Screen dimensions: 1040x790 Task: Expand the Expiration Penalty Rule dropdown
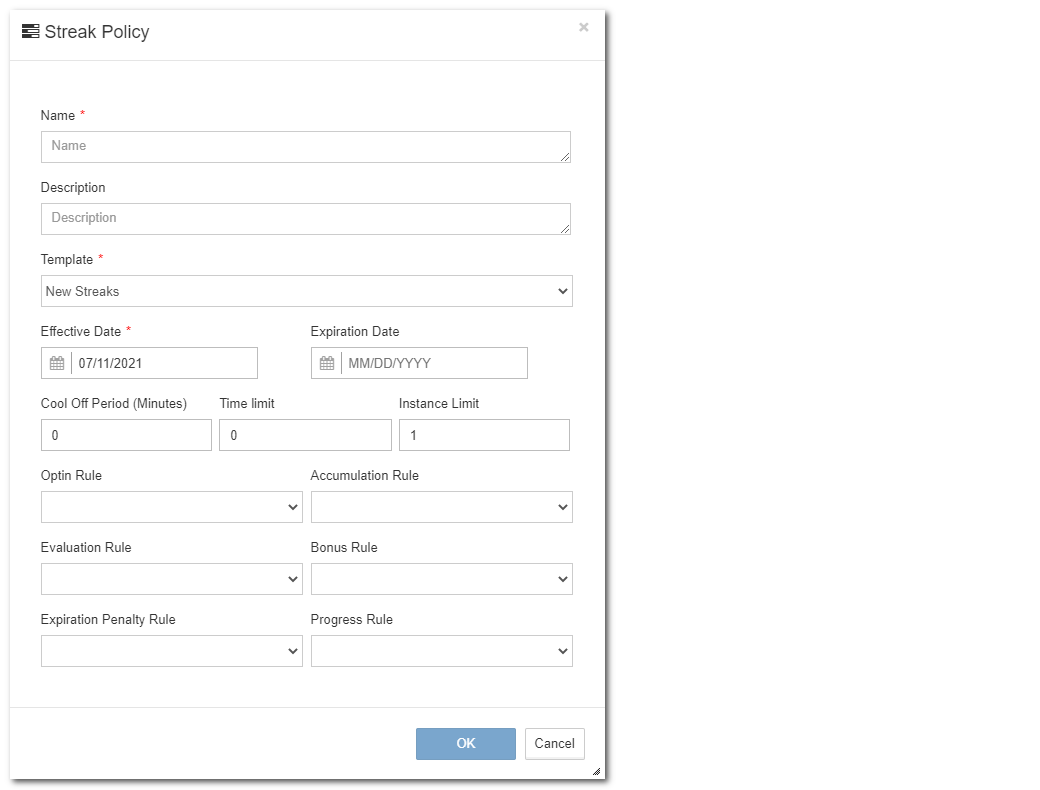(171, 651)
